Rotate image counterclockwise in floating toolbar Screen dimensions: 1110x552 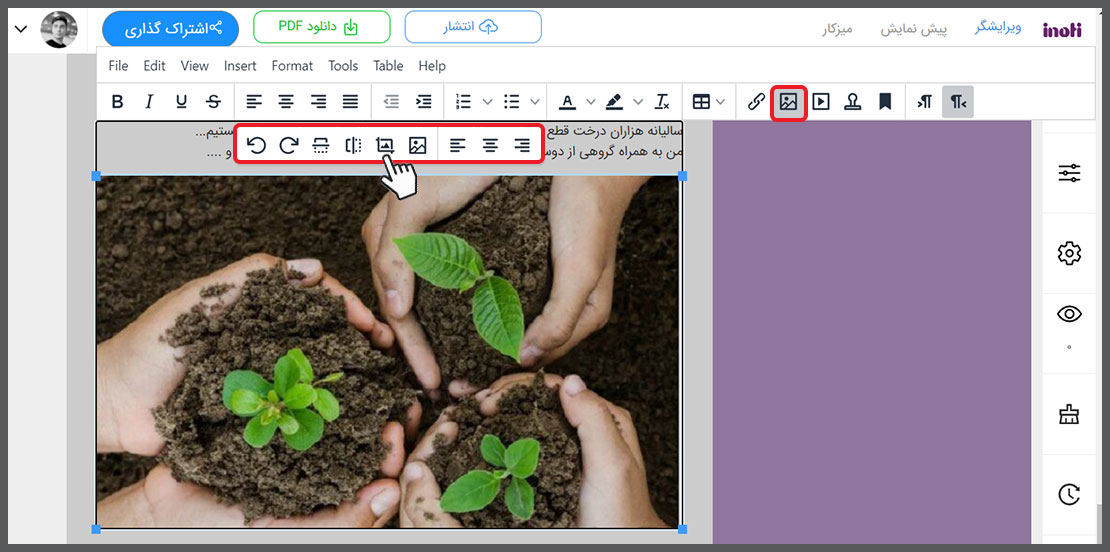(x=257, y=145)
